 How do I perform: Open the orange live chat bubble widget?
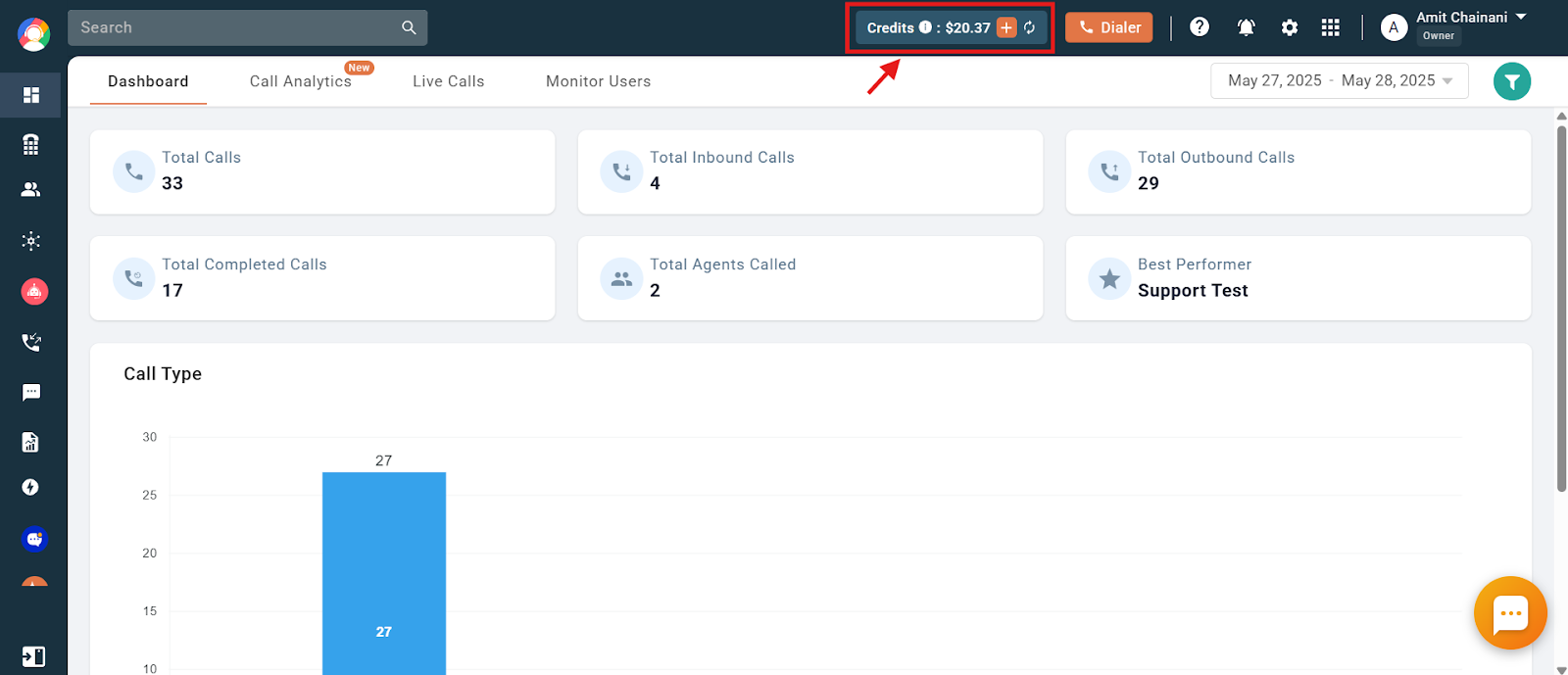[1510, 613]
